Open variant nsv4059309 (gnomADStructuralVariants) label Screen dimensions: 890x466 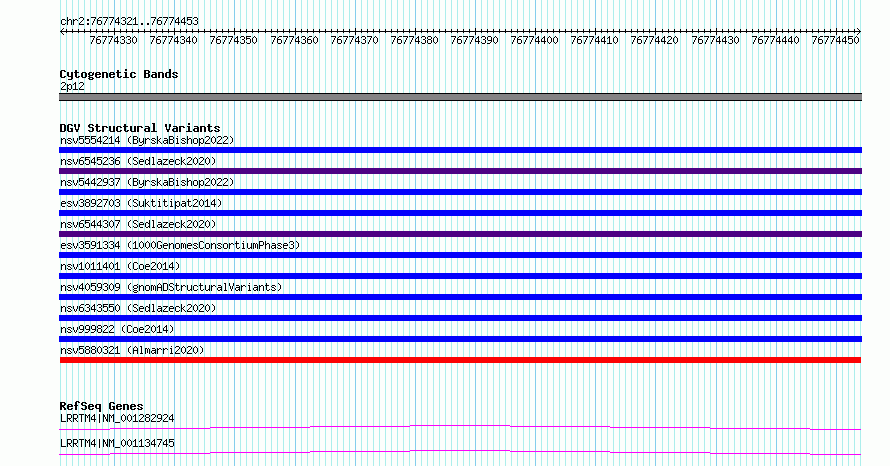(171, 287)
